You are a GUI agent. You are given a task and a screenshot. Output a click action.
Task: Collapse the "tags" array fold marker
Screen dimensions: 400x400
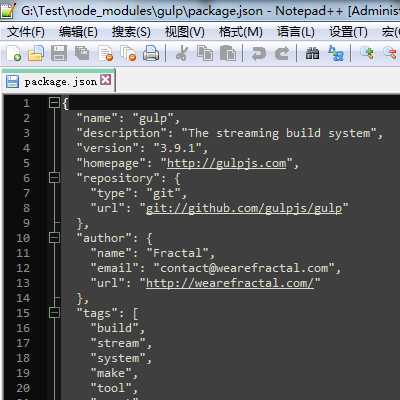coord(54,313)
